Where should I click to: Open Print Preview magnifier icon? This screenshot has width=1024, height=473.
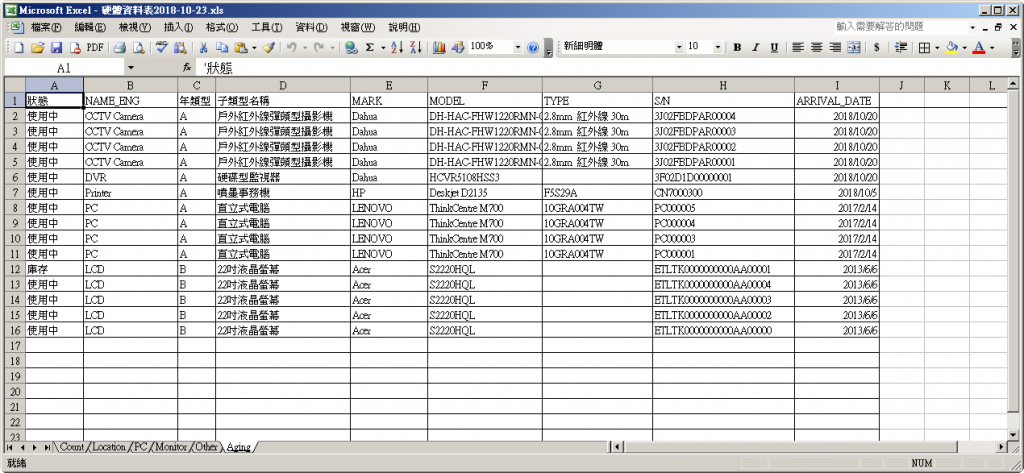point(138,48)
